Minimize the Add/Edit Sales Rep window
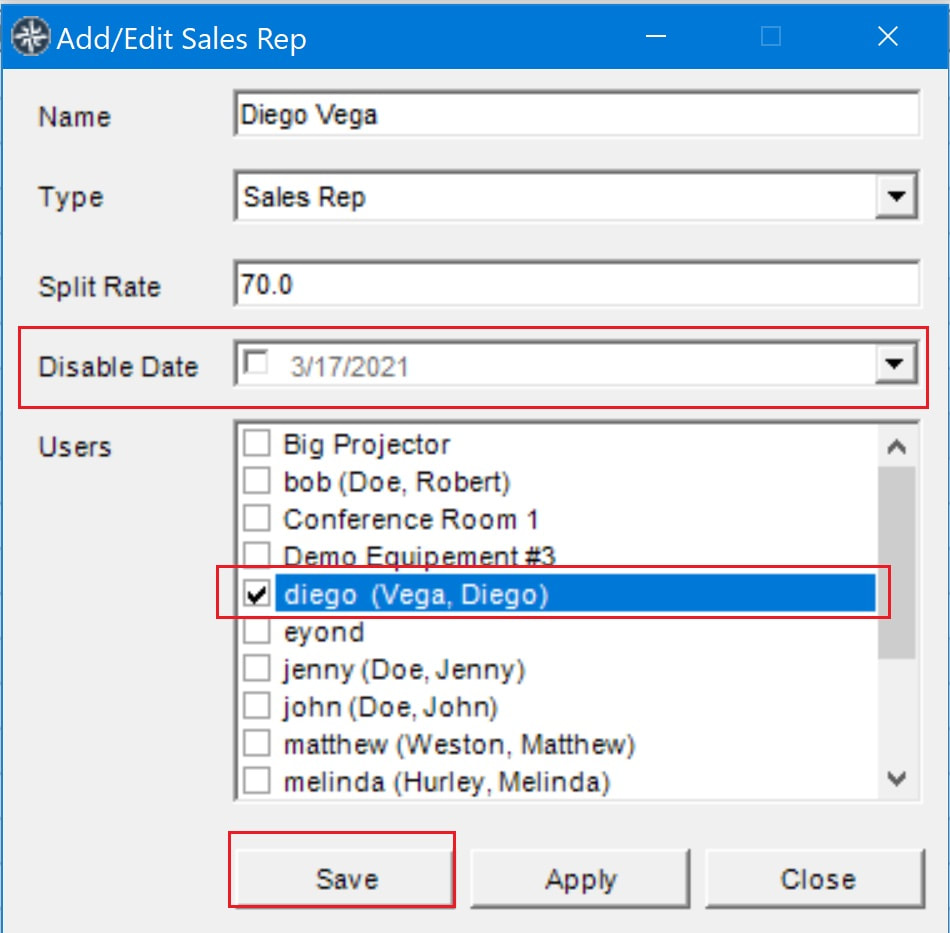This screenshot has height=933, width=950. pyautogui.click(x=656, y=36)
